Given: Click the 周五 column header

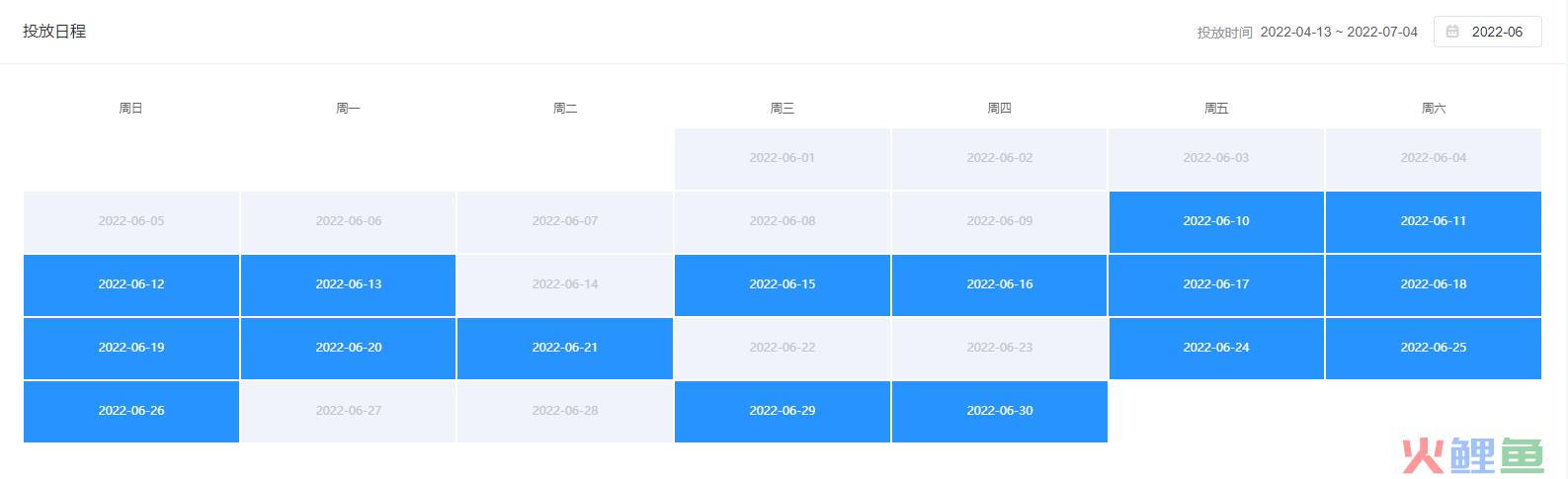Looking at the screenshot, I should tap(1216, 109).
